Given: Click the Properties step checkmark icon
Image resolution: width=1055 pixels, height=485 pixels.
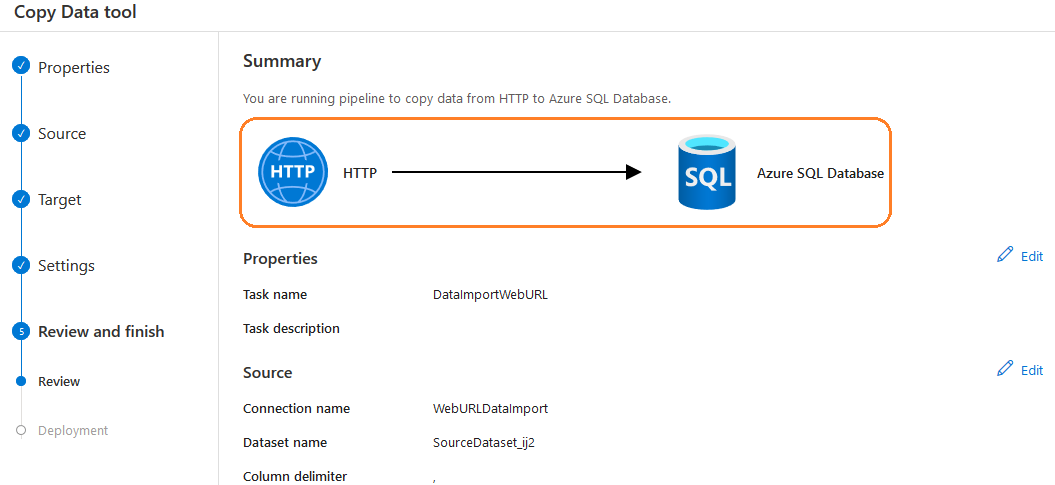Looking at the screenshot, I should [21, 67].
